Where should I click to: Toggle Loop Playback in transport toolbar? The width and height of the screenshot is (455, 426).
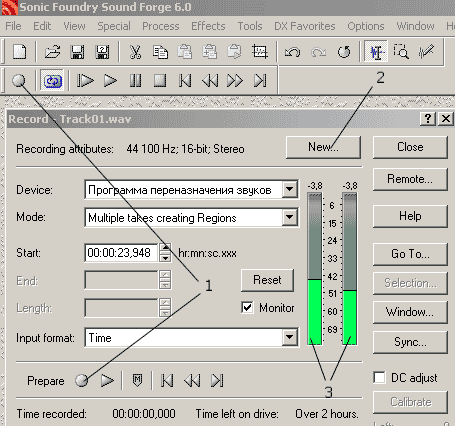53,81
